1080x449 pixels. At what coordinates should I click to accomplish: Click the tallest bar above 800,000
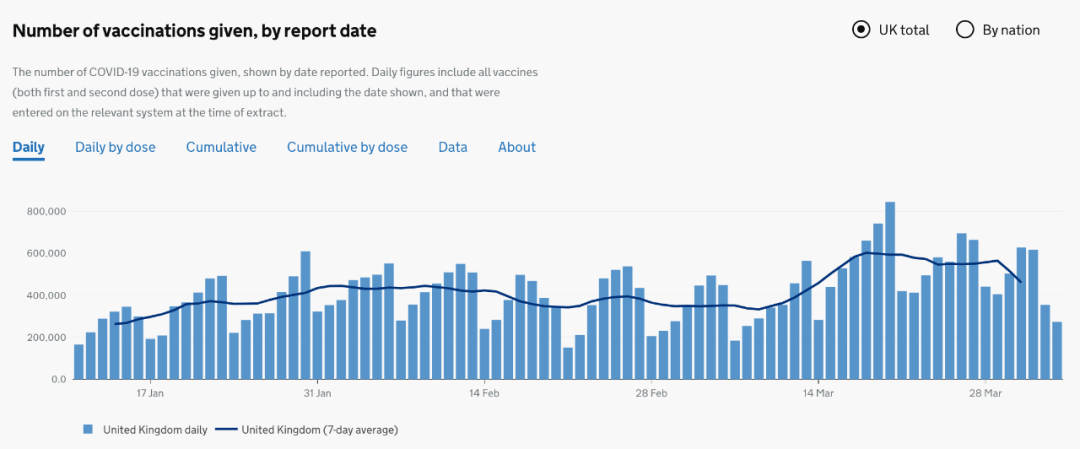click(x=890, y=290)
